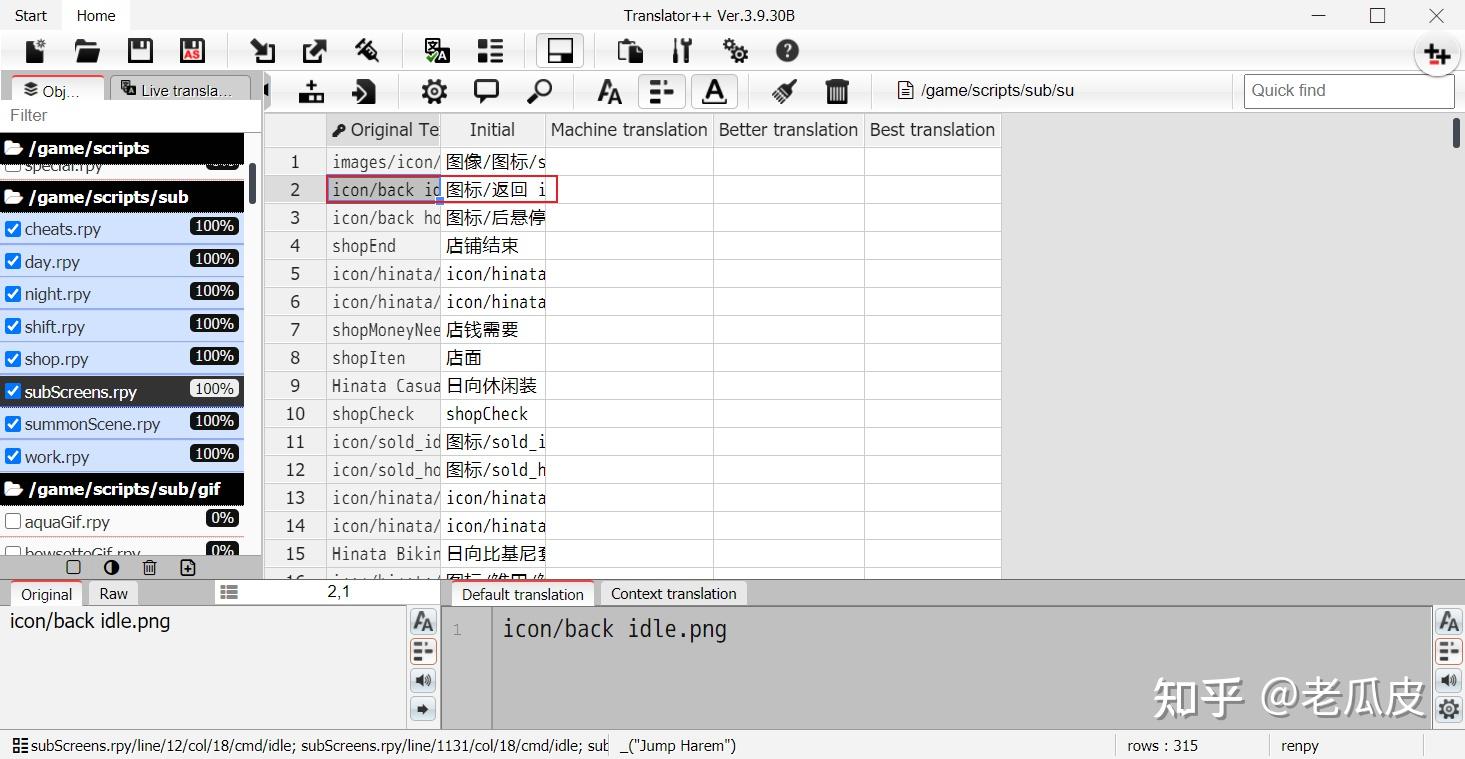The width and height of the screenshot is (1465, 759).
Task: Click the Raw view button
Action: 111,593
